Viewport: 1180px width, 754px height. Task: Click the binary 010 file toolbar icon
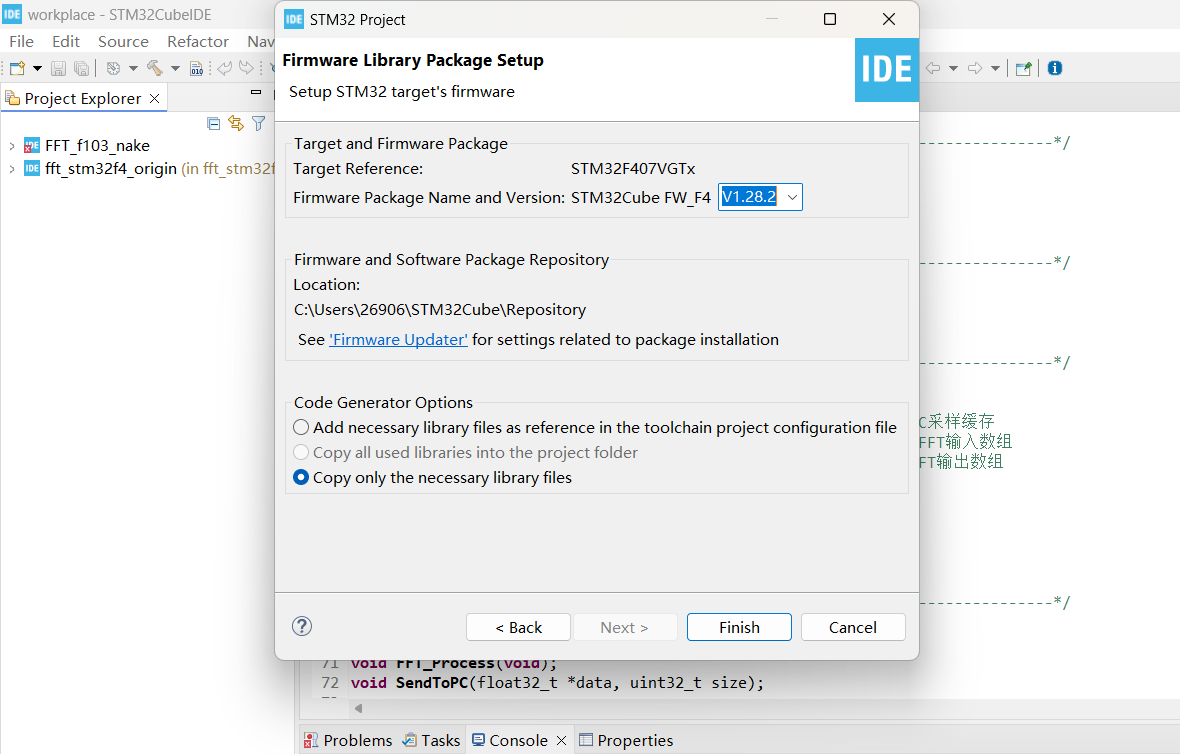[197, 68]
